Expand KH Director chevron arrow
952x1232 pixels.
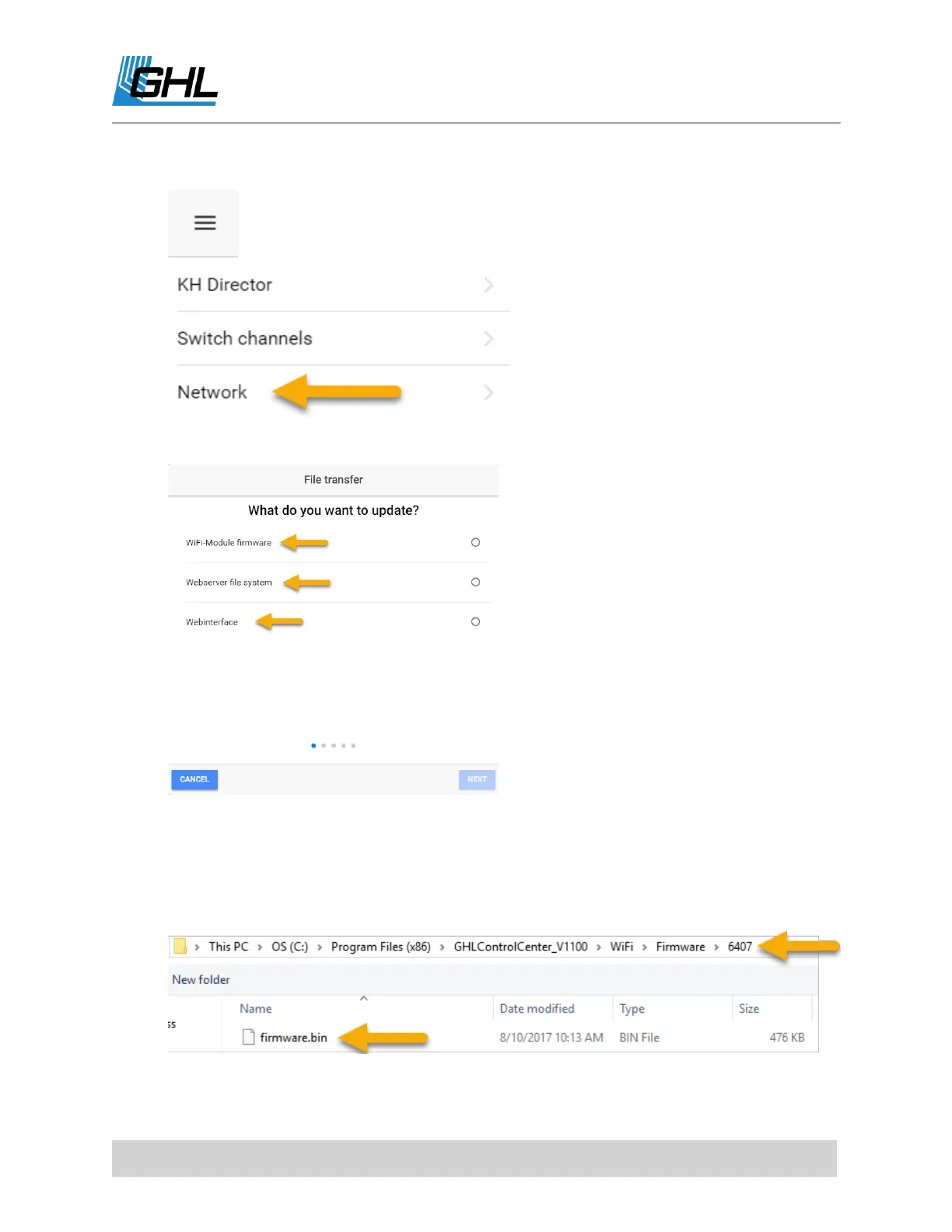pos(488,285)
